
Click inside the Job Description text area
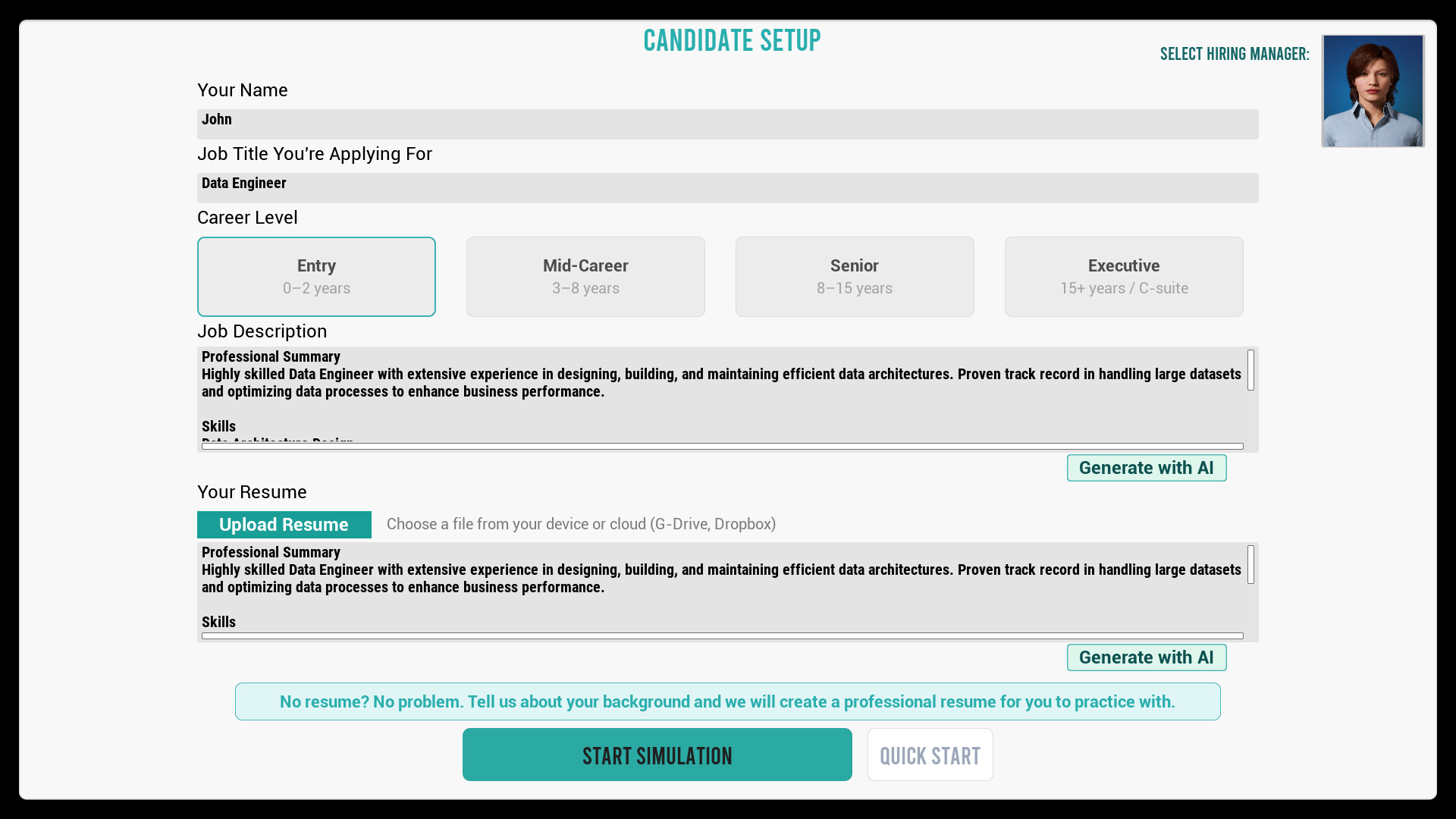[x=720, y=394]
